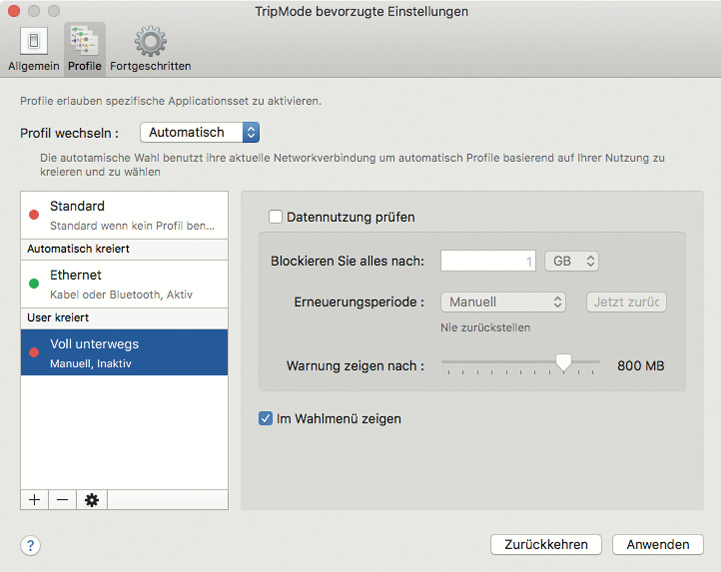The image size is (721, 572).
Task: Enable Datennutzung prüfen checkbox
Action: tap(275, 217)
